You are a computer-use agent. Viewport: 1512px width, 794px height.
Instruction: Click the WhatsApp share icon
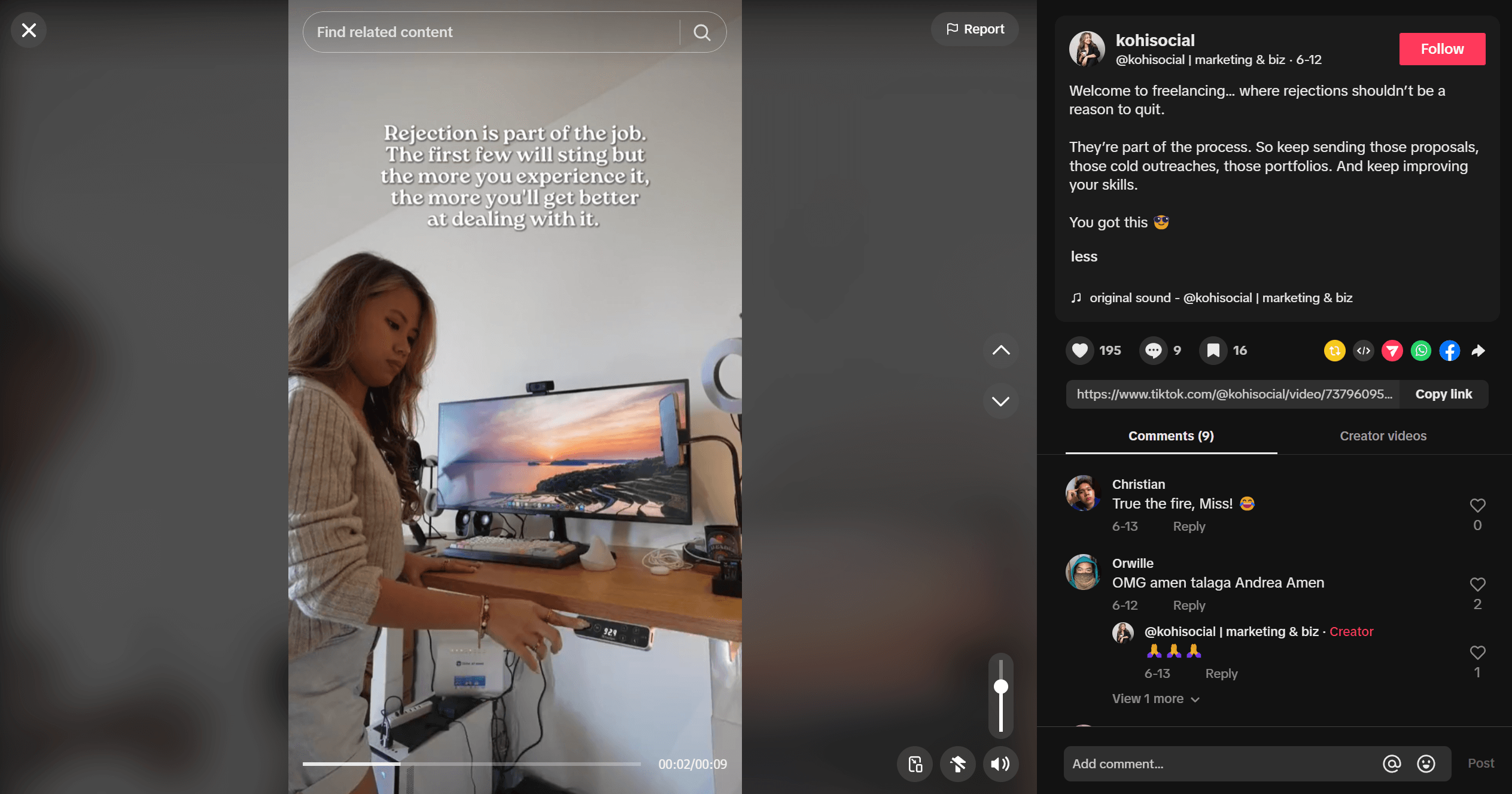1421,350
